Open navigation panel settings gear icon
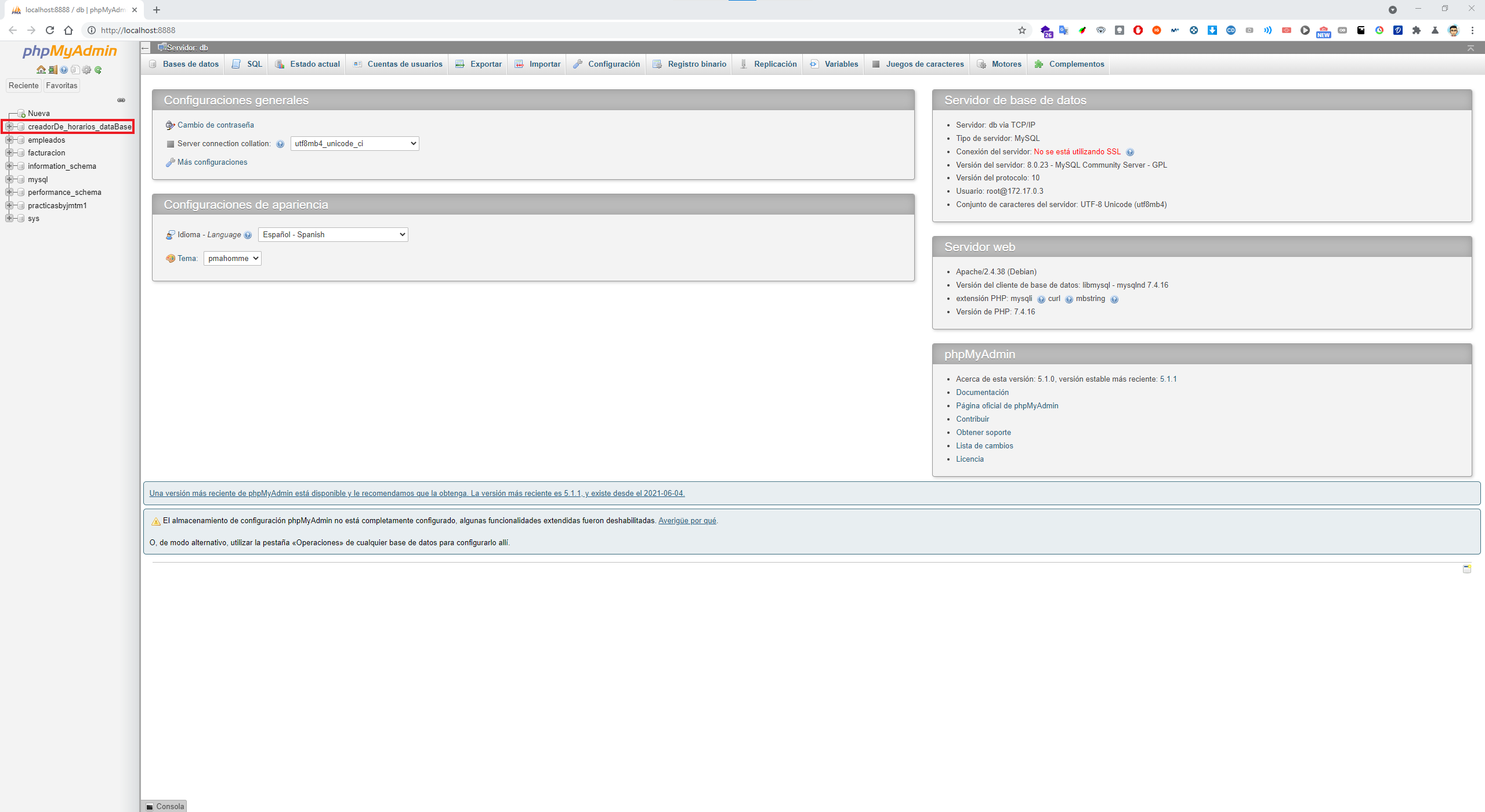1485x812 pixels. pos(86,70)
